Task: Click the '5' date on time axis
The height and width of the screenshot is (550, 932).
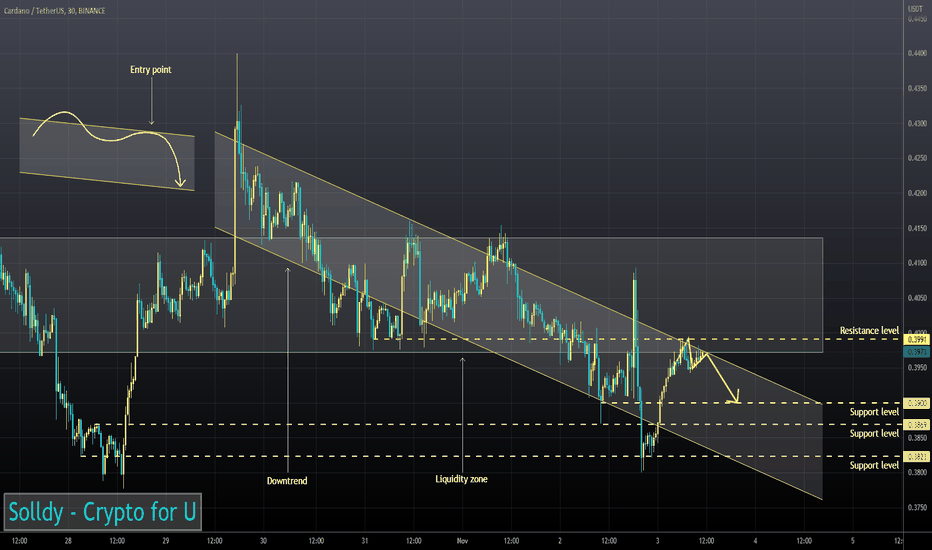Action: [852, 540]
